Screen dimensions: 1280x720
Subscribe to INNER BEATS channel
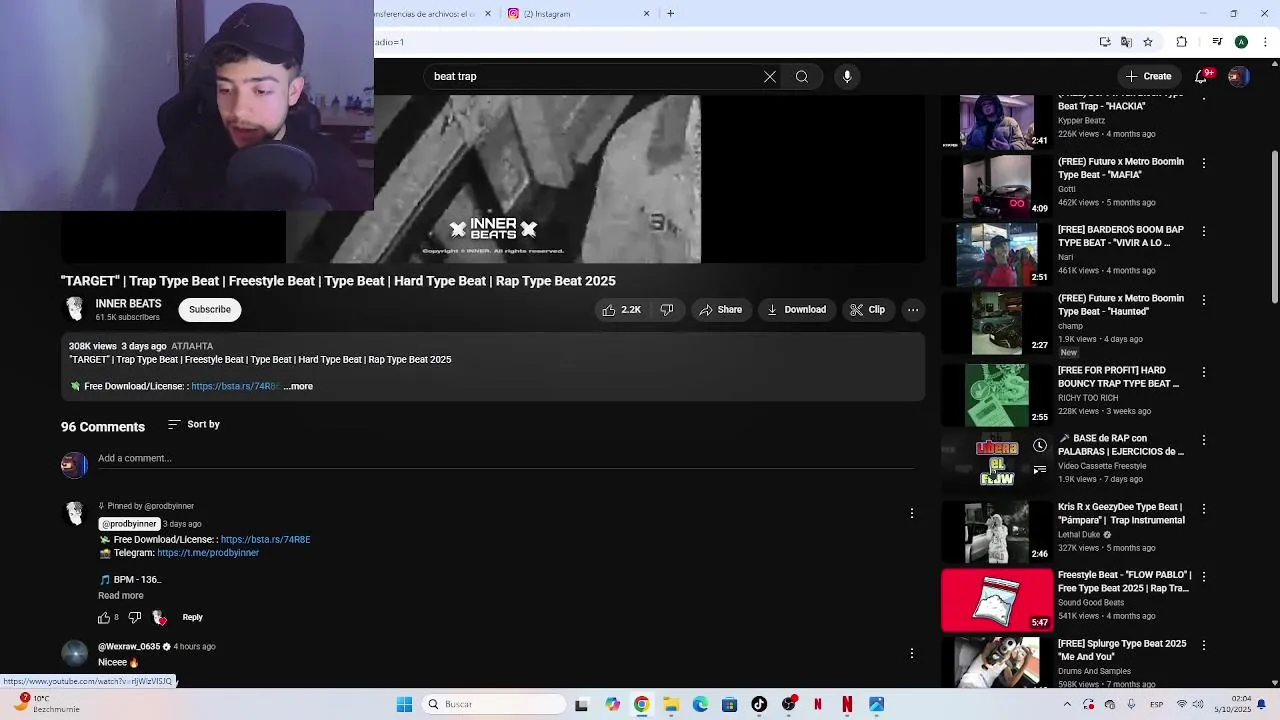coord(210,310)
